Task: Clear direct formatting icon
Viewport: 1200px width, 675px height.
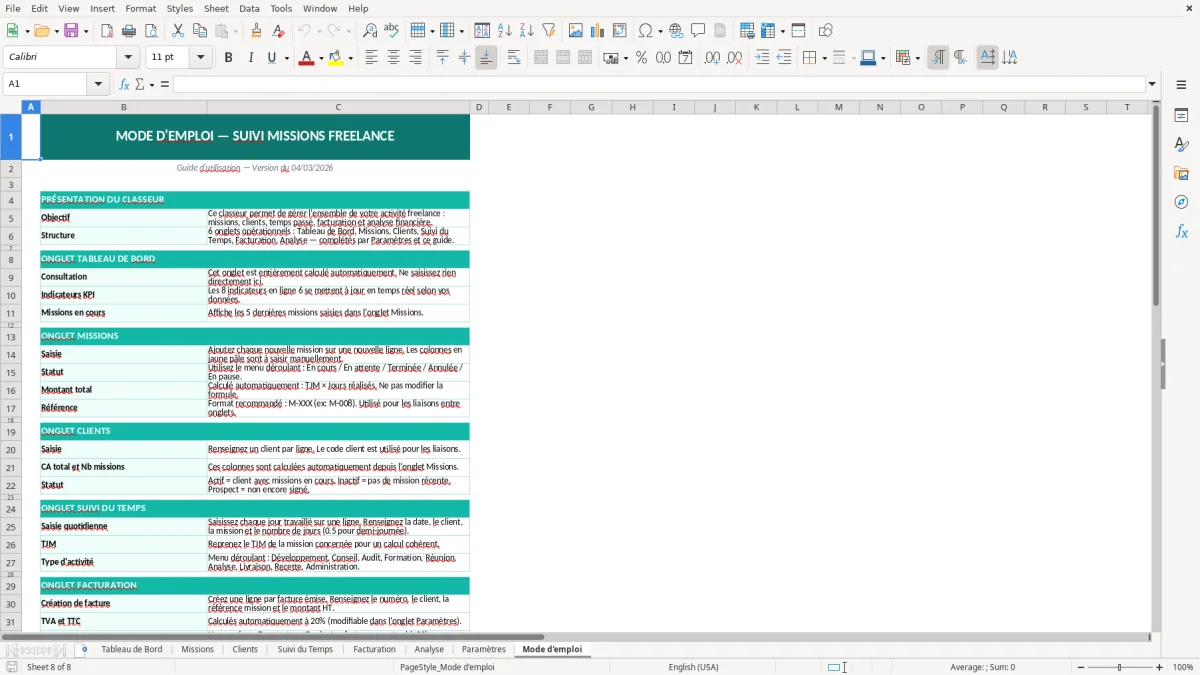Action: click(277, 31)
